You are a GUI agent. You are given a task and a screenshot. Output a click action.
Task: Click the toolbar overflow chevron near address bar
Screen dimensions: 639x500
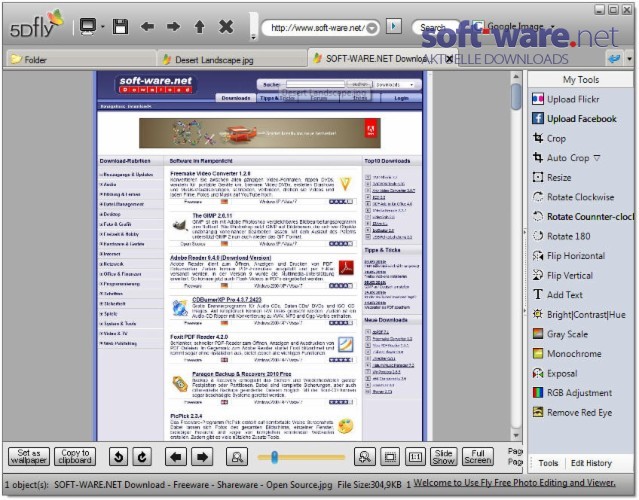(253, 37)
